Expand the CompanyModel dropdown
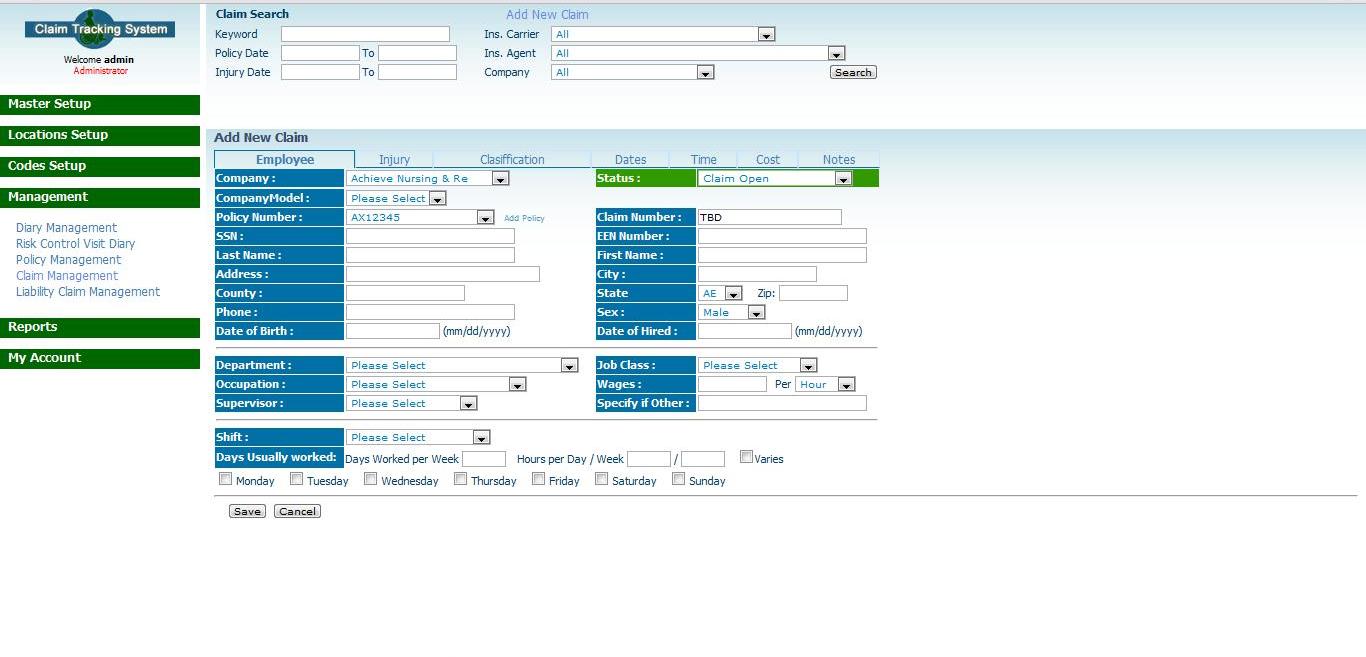 point(396,198)
